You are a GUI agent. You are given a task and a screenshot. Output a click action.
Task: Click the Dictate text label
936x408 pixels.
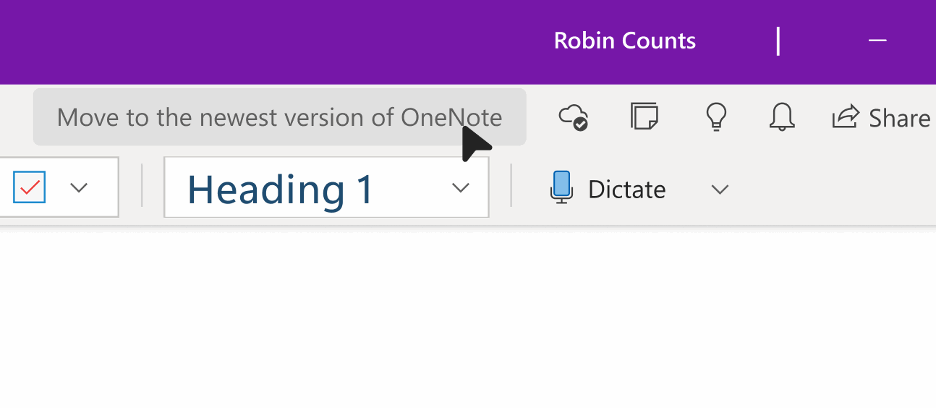627,189
